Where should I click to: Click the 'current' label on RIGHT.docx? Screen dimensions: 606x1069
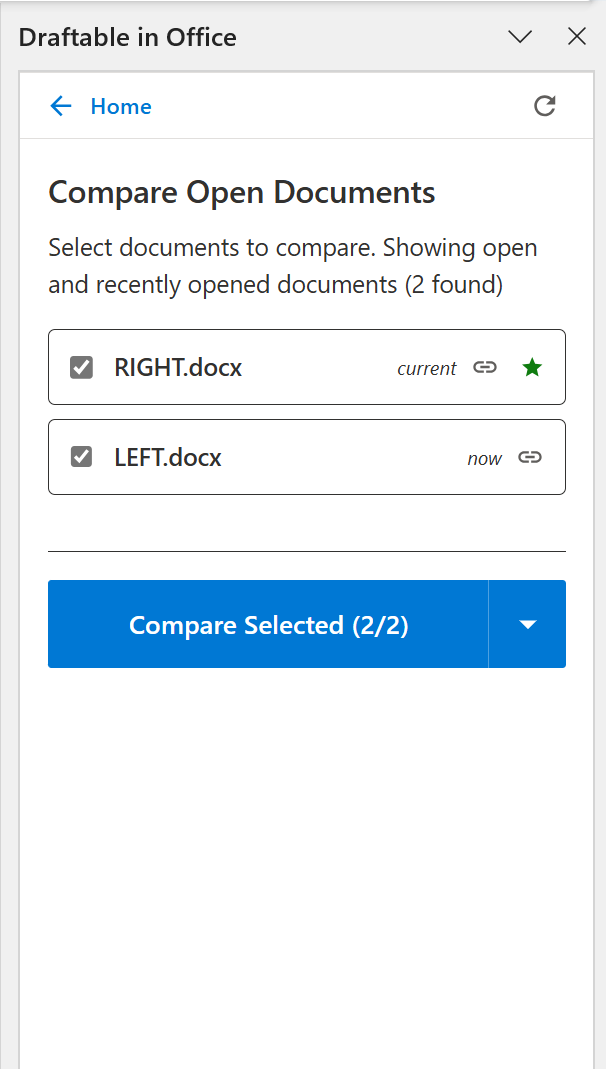[427, 368]
